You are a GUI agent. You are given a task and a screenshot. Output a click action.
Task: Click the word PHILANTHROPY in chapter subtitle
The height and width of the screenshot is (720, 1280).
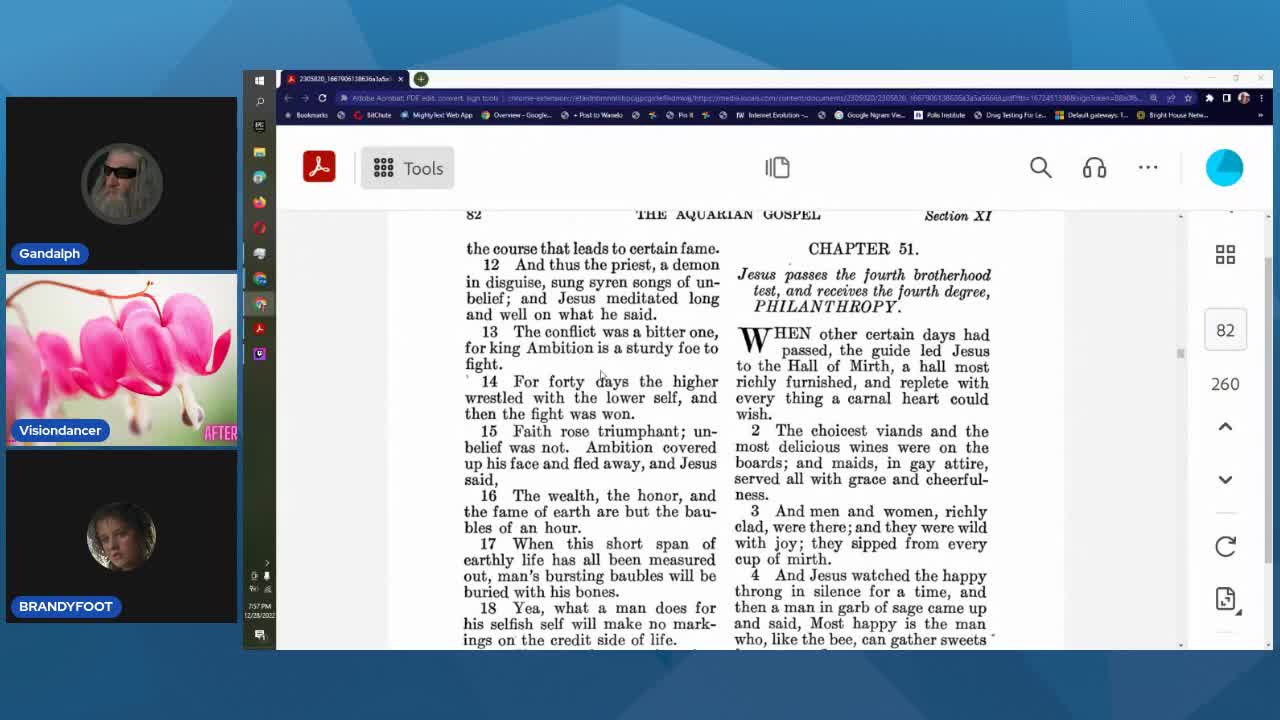(x=826, y=307)
